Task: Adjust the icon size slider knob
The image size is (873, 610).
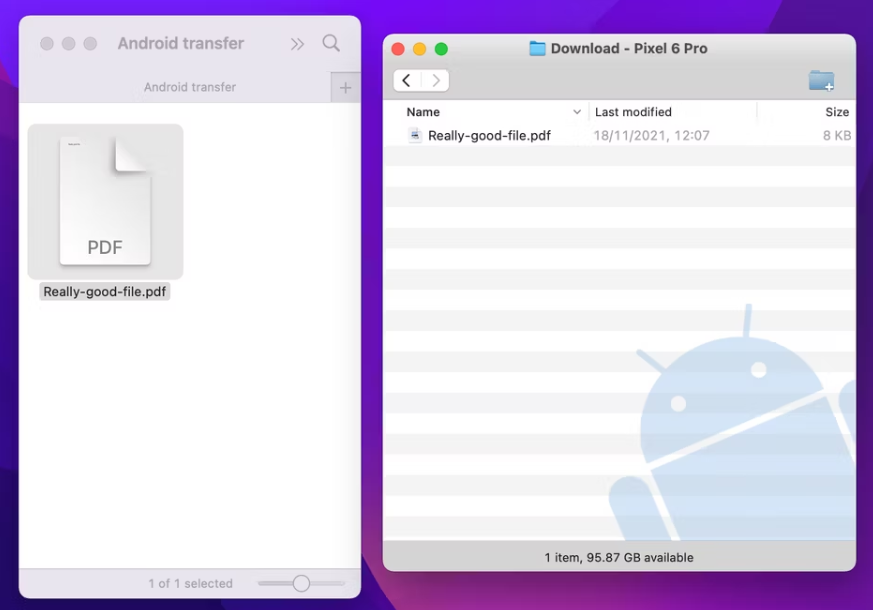Action: pos(301,583)
